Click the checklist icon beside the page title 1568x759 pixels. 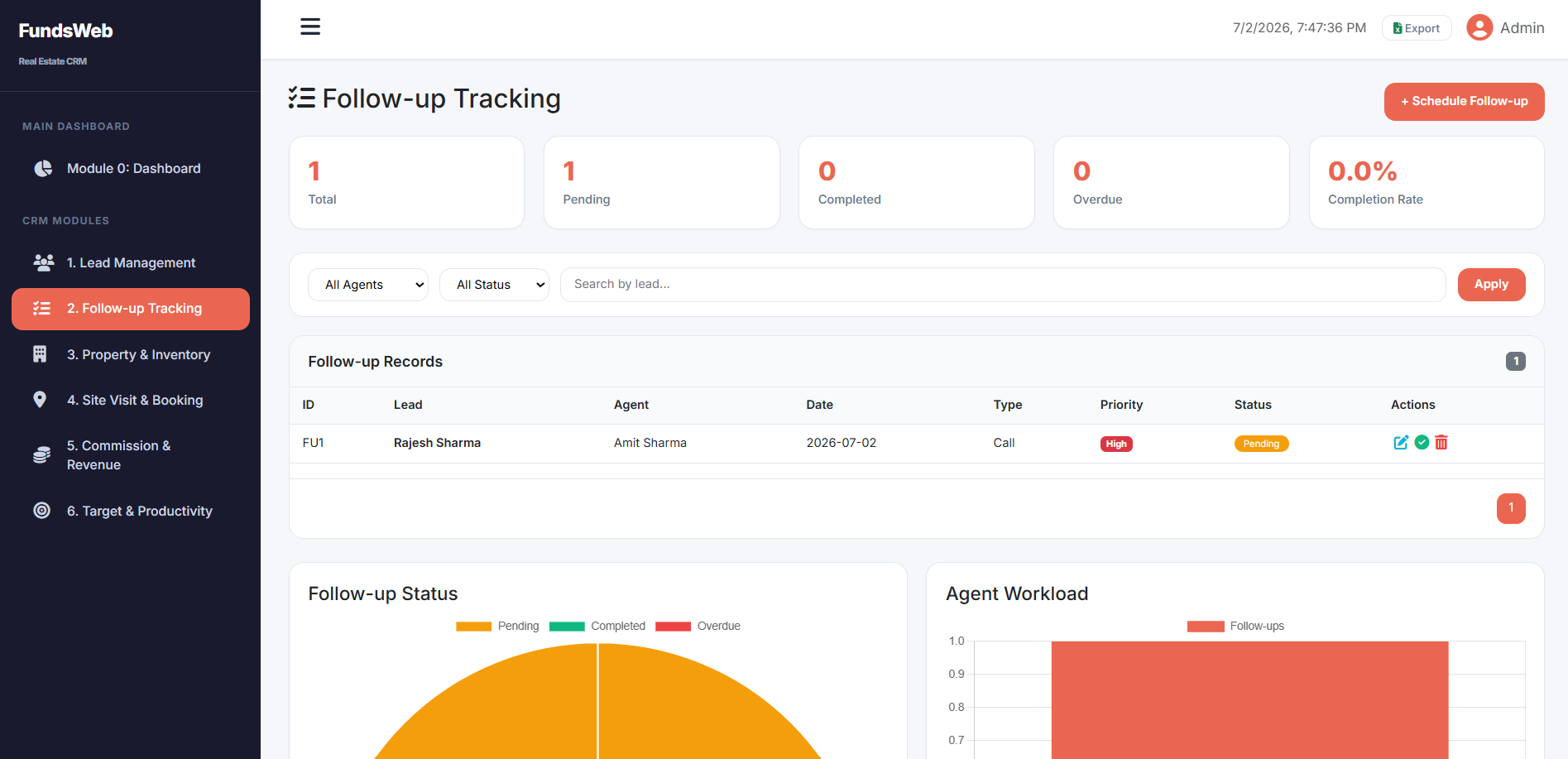pos(302,98)
